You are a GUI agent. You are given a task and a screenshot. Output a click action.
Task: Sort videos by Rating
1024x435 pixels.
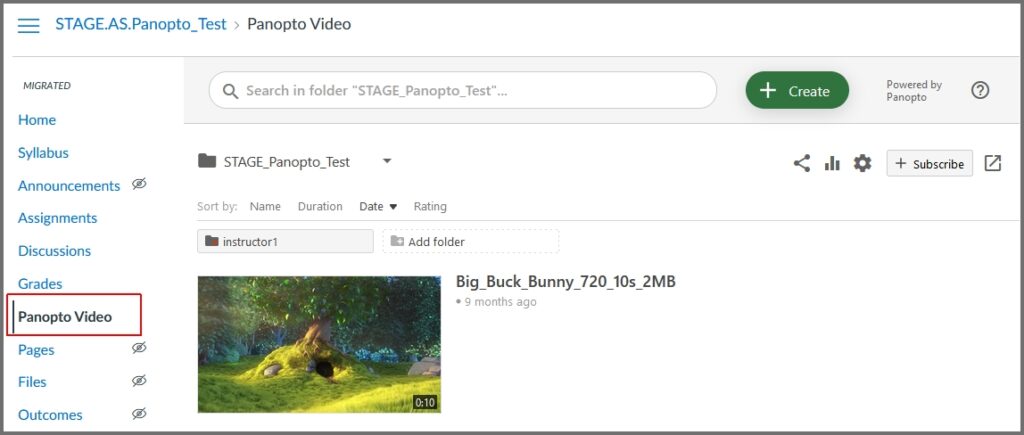point(430,206)
